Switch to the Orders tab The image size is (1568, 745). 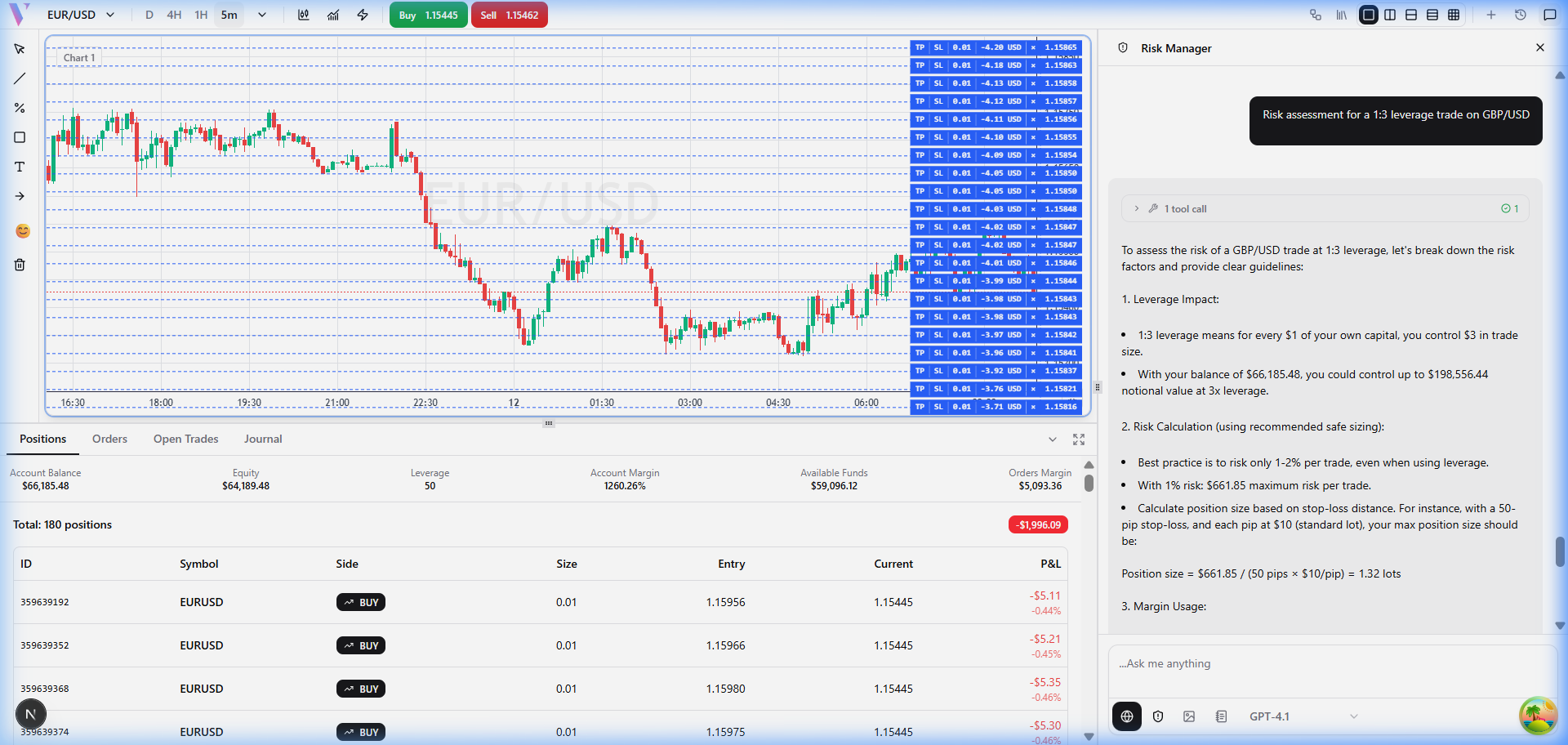[x=109, y=439]
